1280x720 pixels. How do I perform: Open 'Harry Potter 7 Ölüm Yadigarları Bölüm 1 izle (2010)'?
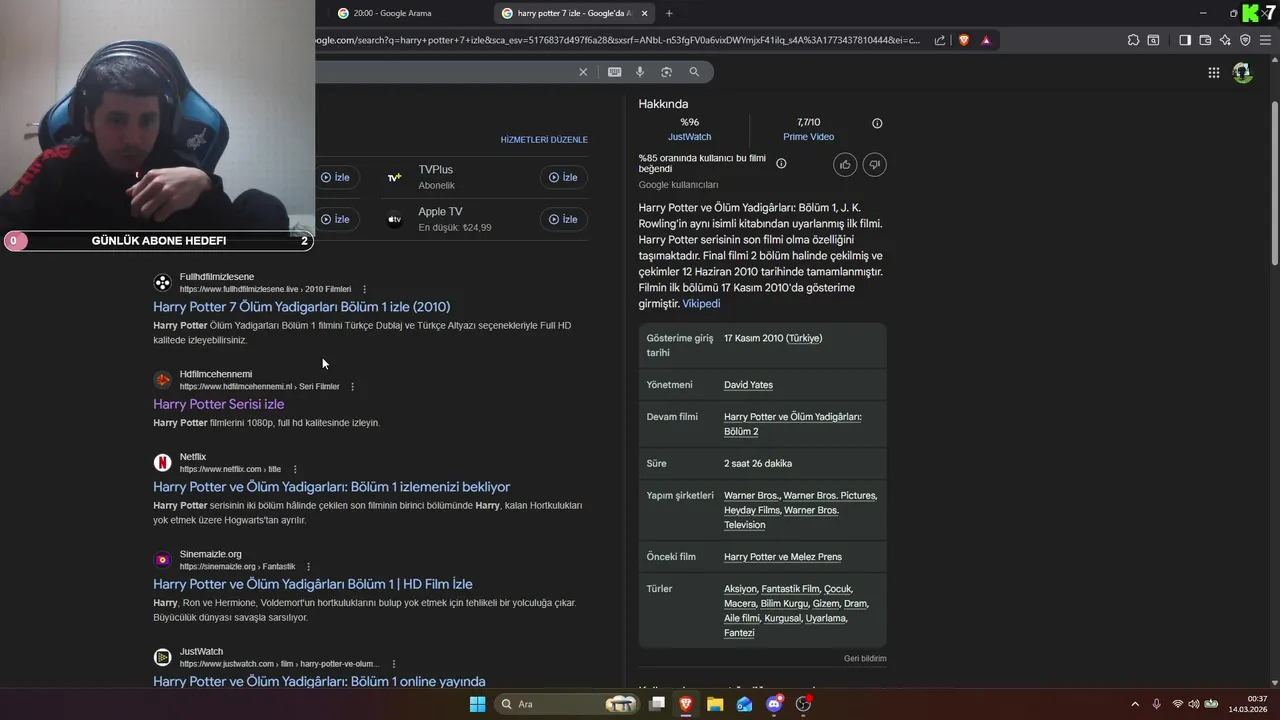pos(301,307)
